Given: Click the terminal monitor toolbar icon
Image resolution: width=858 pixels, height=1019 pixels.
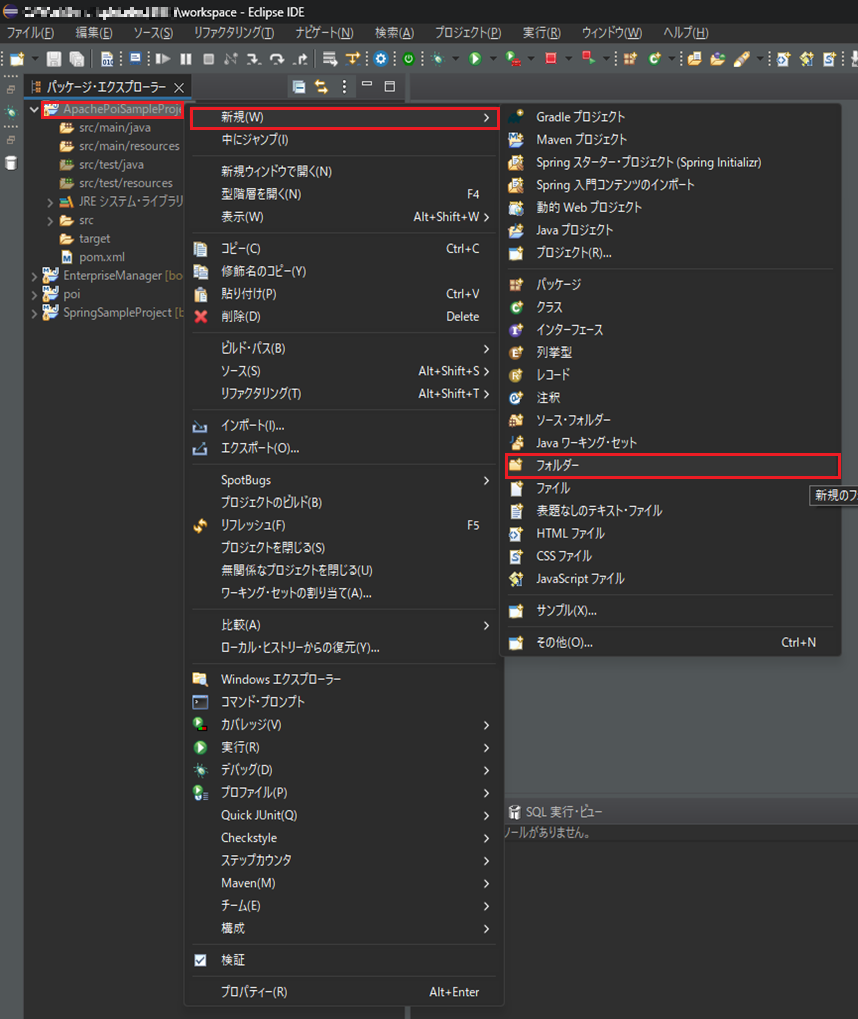Looking at the screenshot, I should point(135,59).
